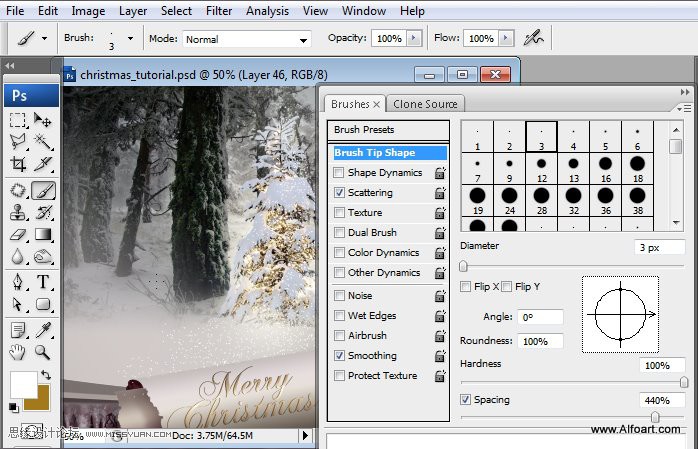Select the Crop tool
This screenshot has height=449, width=698.
click(18, 165)
